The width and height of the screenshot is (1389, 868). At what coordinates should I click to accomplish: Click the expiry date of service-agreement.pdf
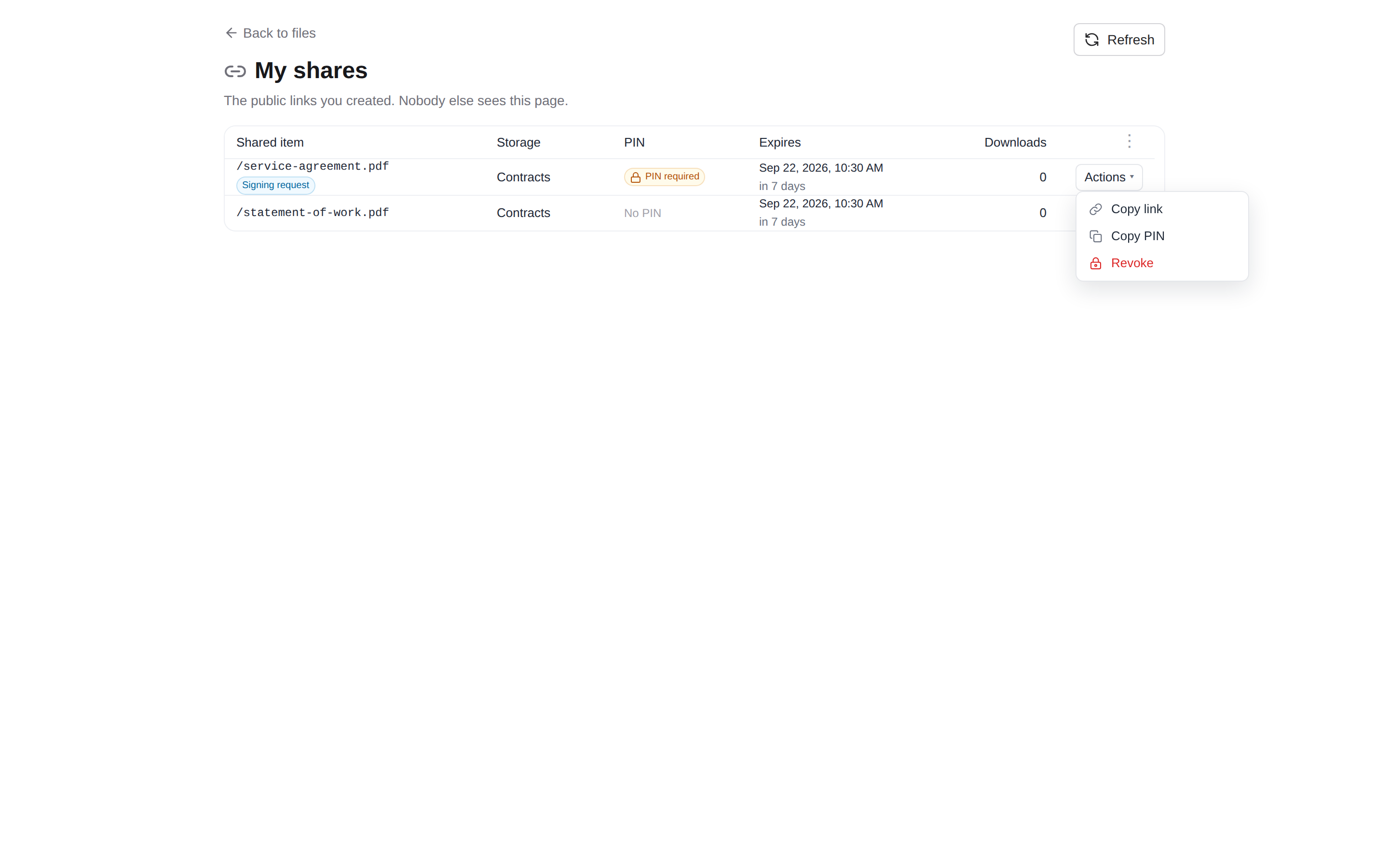pyautogui.click(x=821, y=168)
